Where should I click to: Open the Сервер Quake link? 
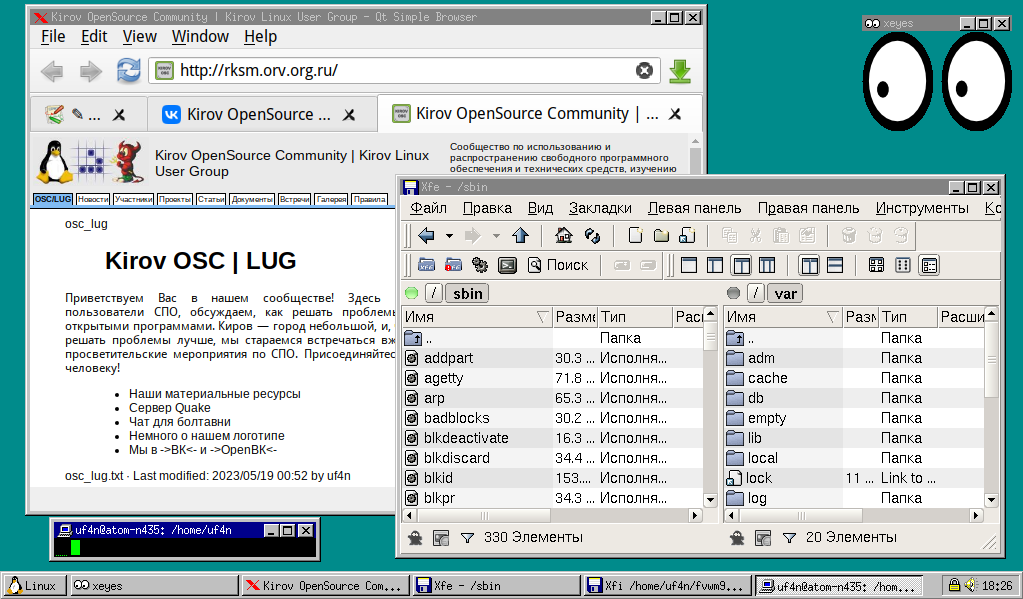click(x=170, y=408)
